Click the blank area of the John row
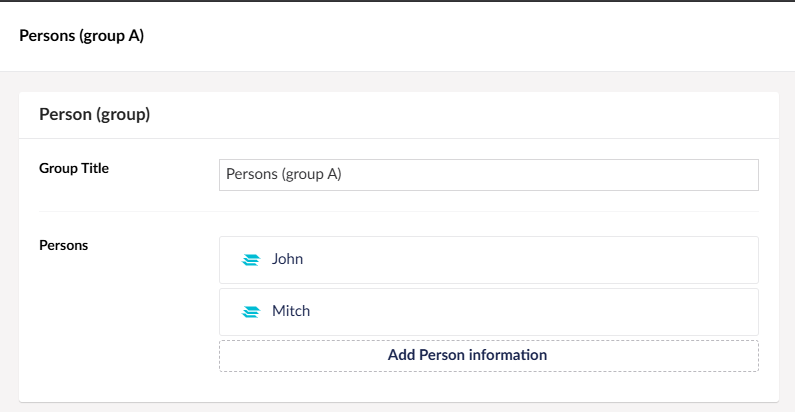Screen dimensions: 795x412 pos(532,259)
